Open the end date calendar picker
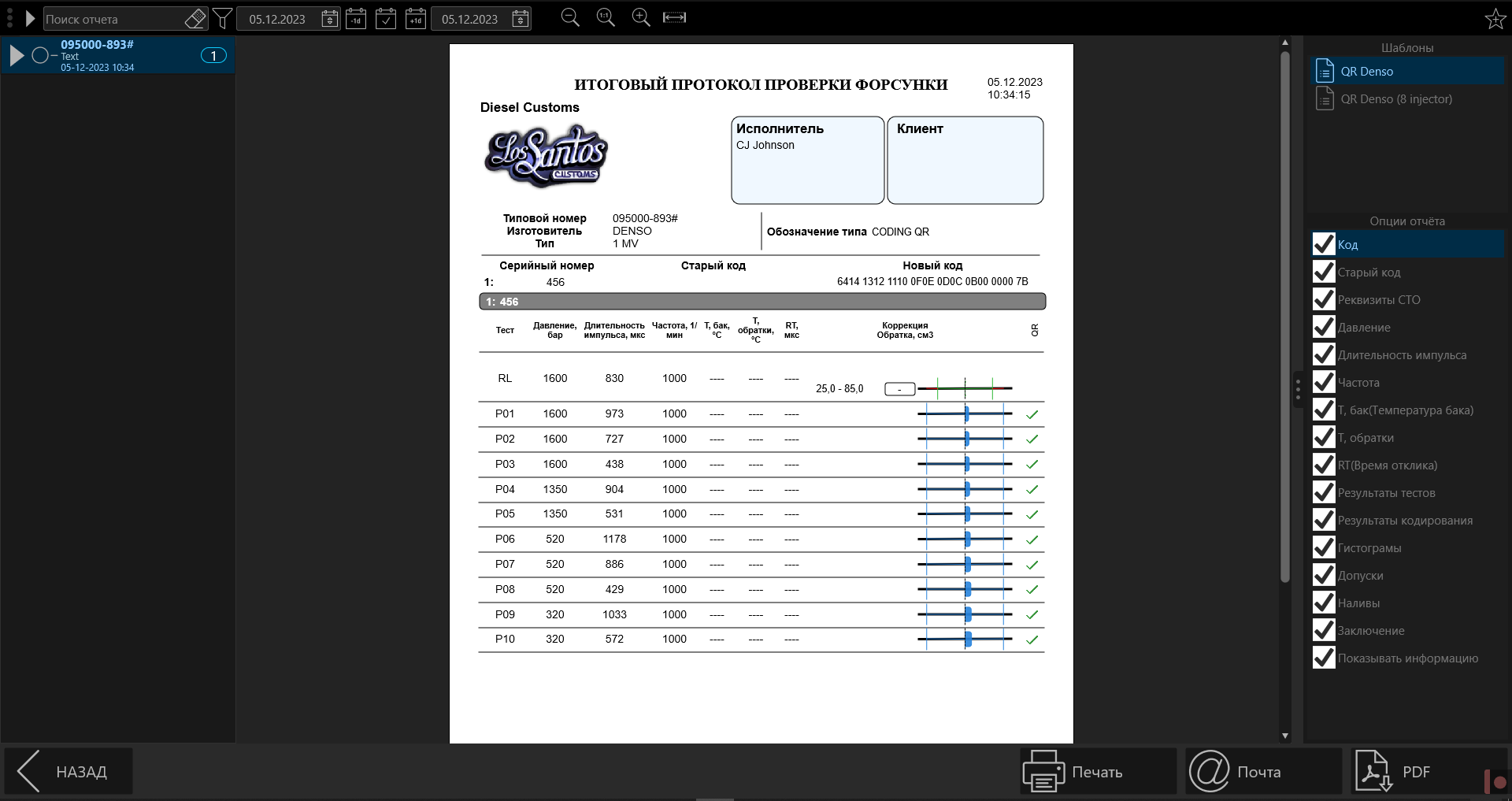Screen dimensions: 1512x801 [521, 19]
